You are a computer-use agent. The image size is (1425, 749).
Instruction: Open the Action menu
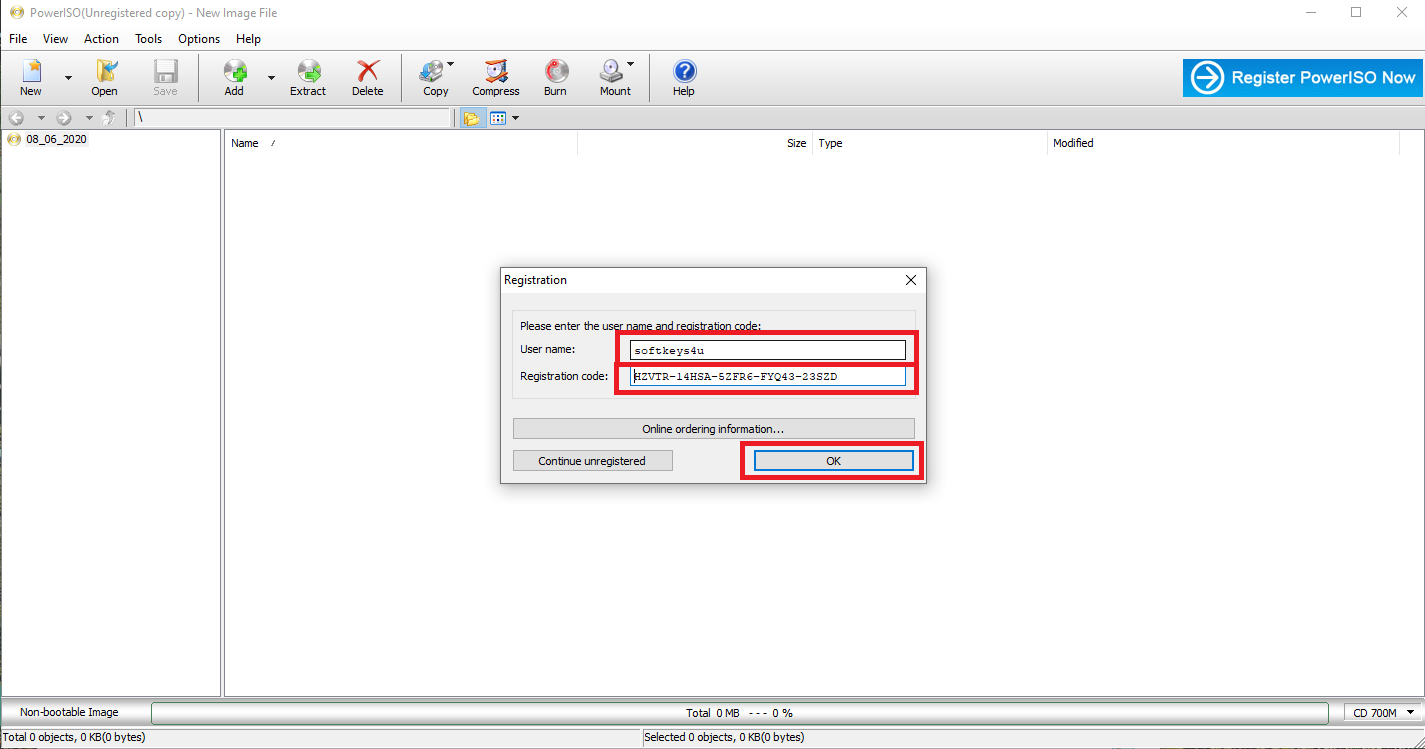(x=101, y=39)
